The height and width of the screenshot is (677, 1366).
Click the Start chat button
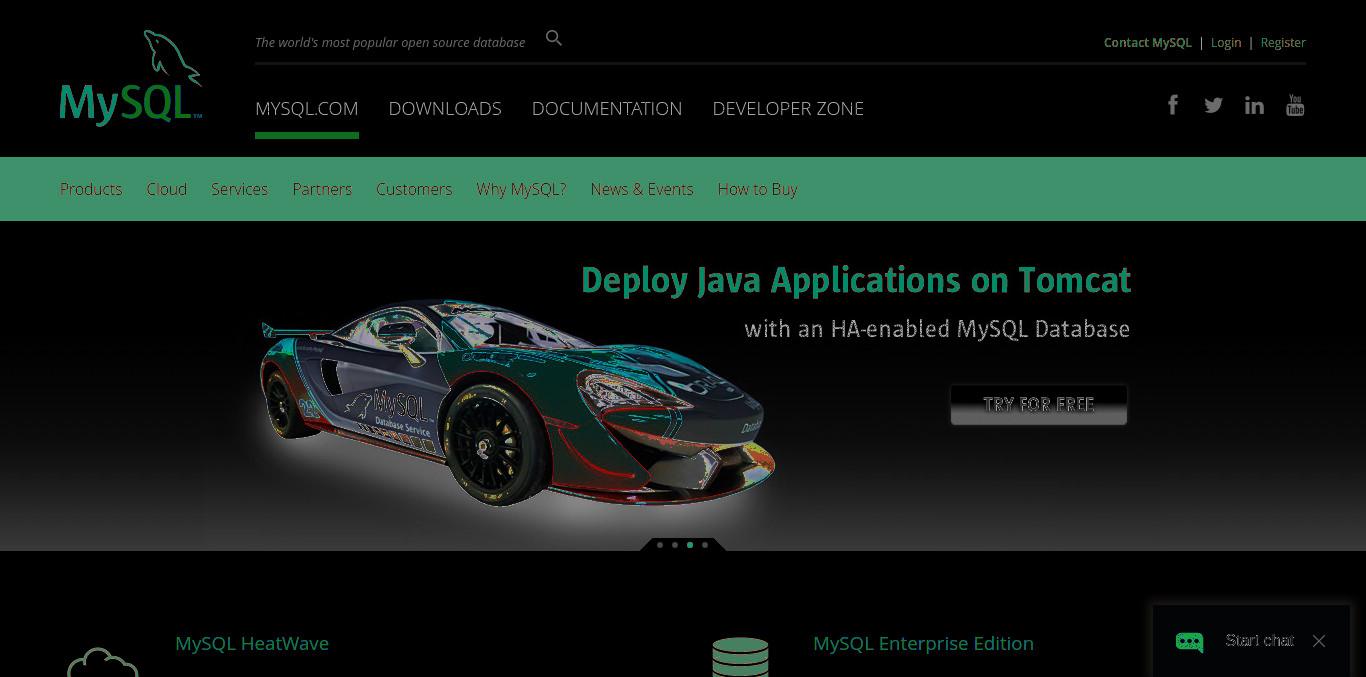pos(1259,640)
